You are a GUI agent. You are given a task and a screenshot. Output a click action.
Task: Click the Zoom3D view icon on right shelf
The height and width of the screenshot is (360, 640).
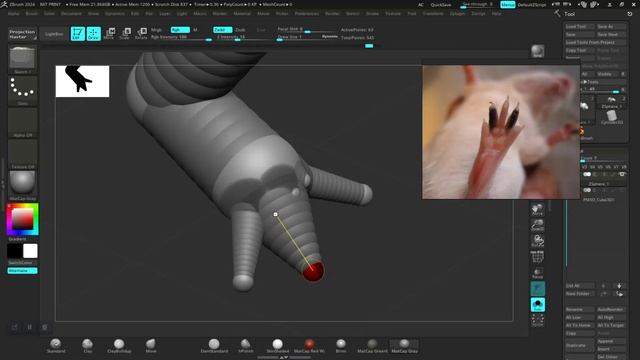pos(538,225)
